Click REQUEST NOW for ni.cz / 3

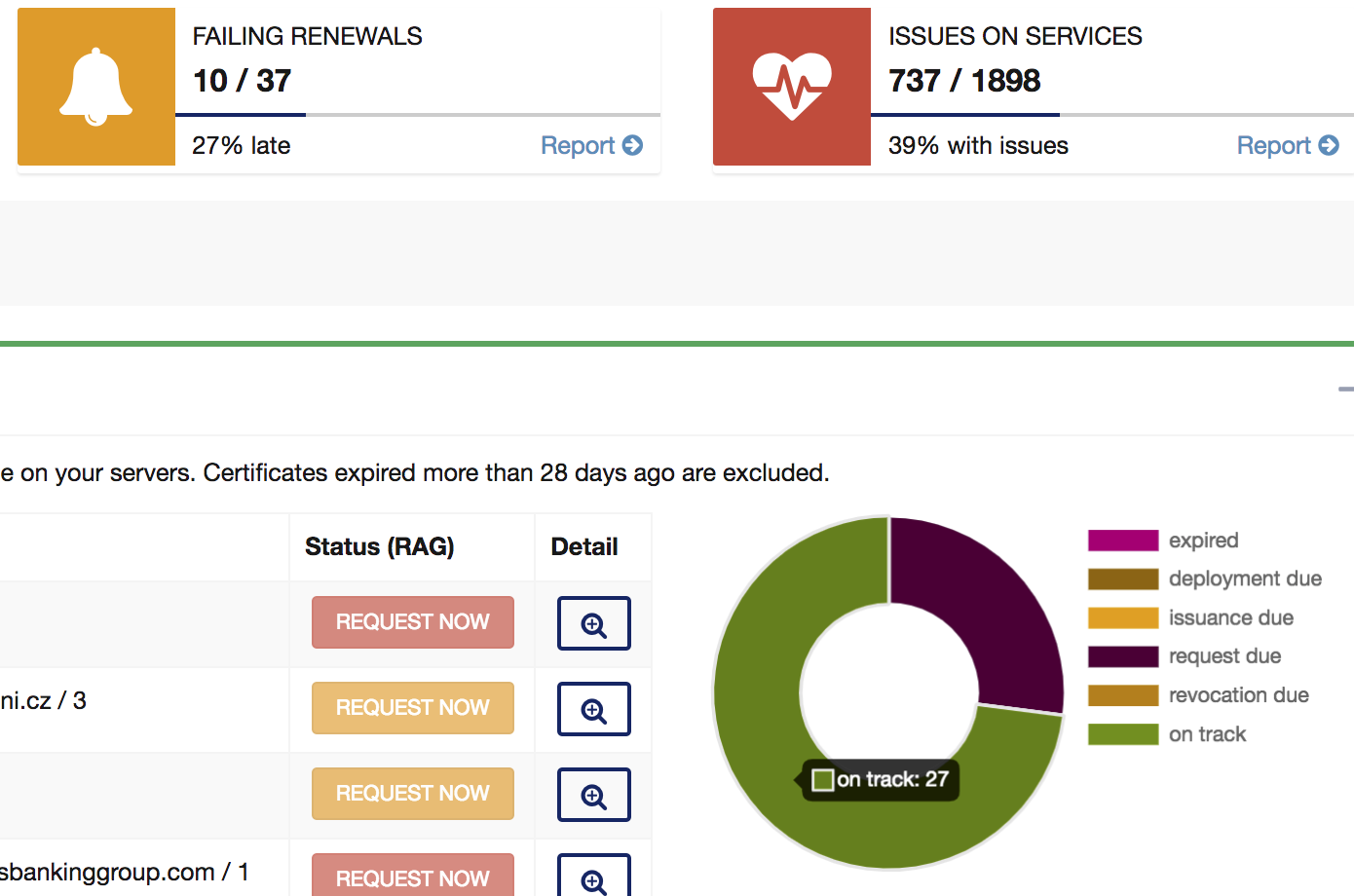tap(413, 708)
